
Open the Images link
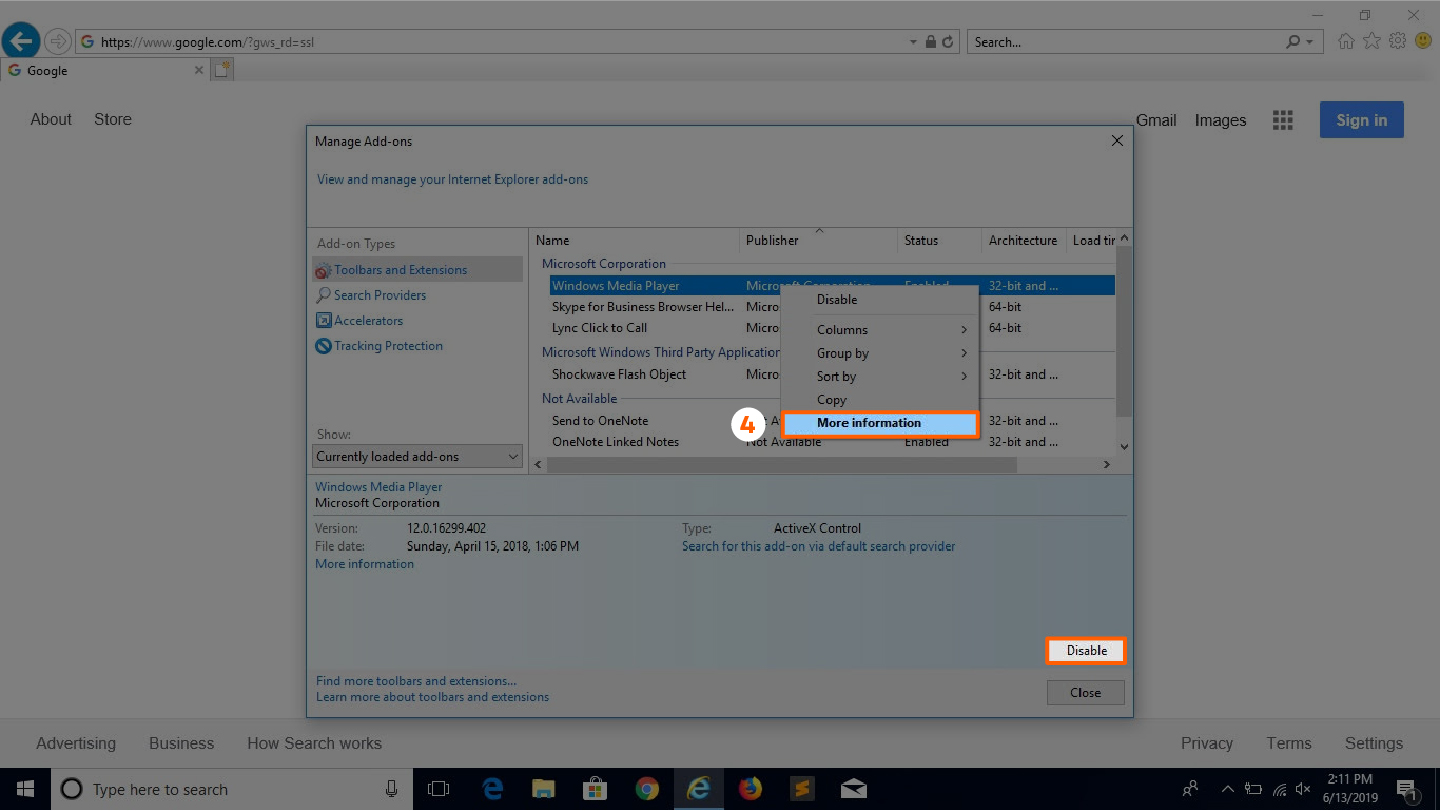(x=1220, y=120)
